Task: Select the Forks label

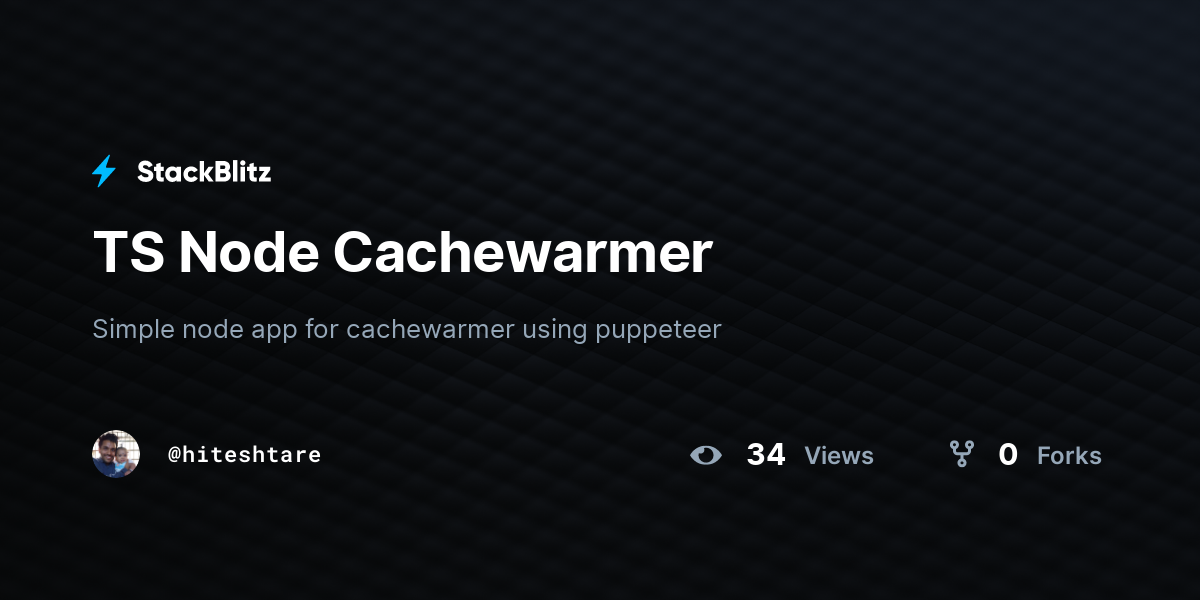Action: pyautogui.click(x=1069, y=456)
